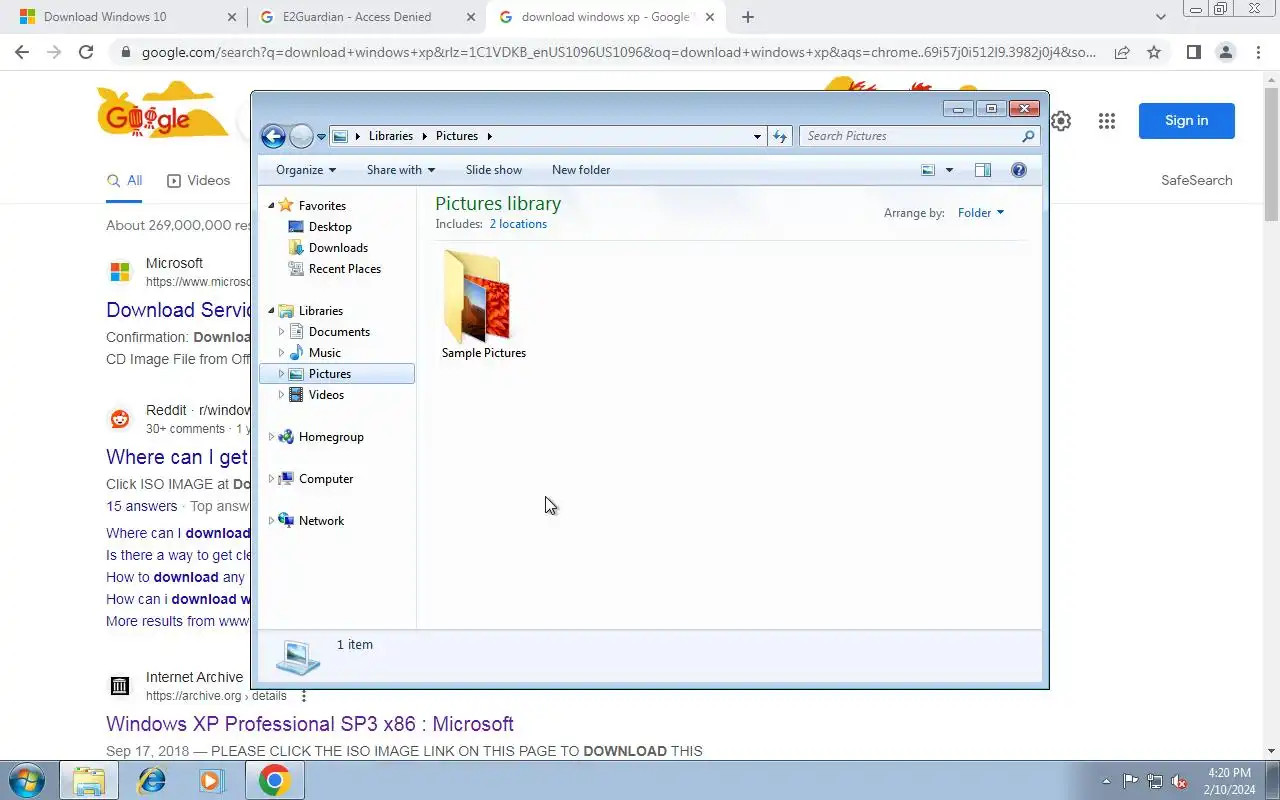
Task: Select Network in navigation pane
Action: pos(321,521)
